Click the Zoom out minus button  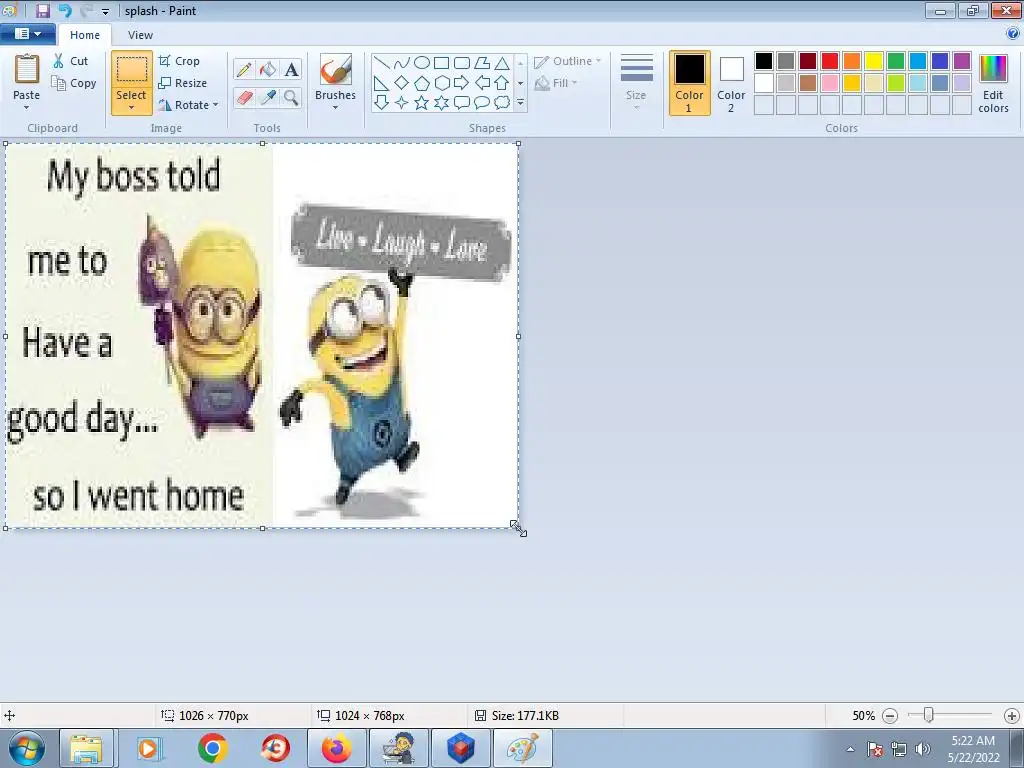(x=889, y=716)
